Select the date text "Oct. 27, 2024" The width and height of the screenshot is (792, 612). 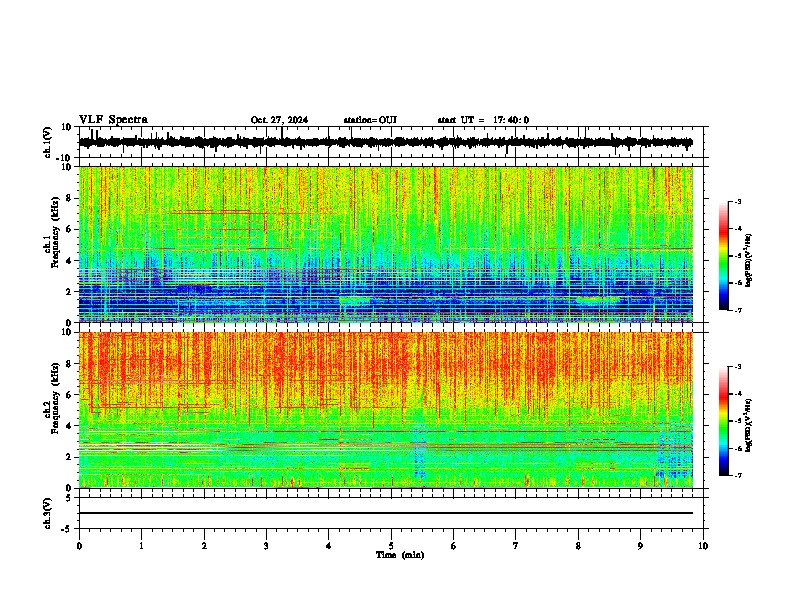(279, 120)
